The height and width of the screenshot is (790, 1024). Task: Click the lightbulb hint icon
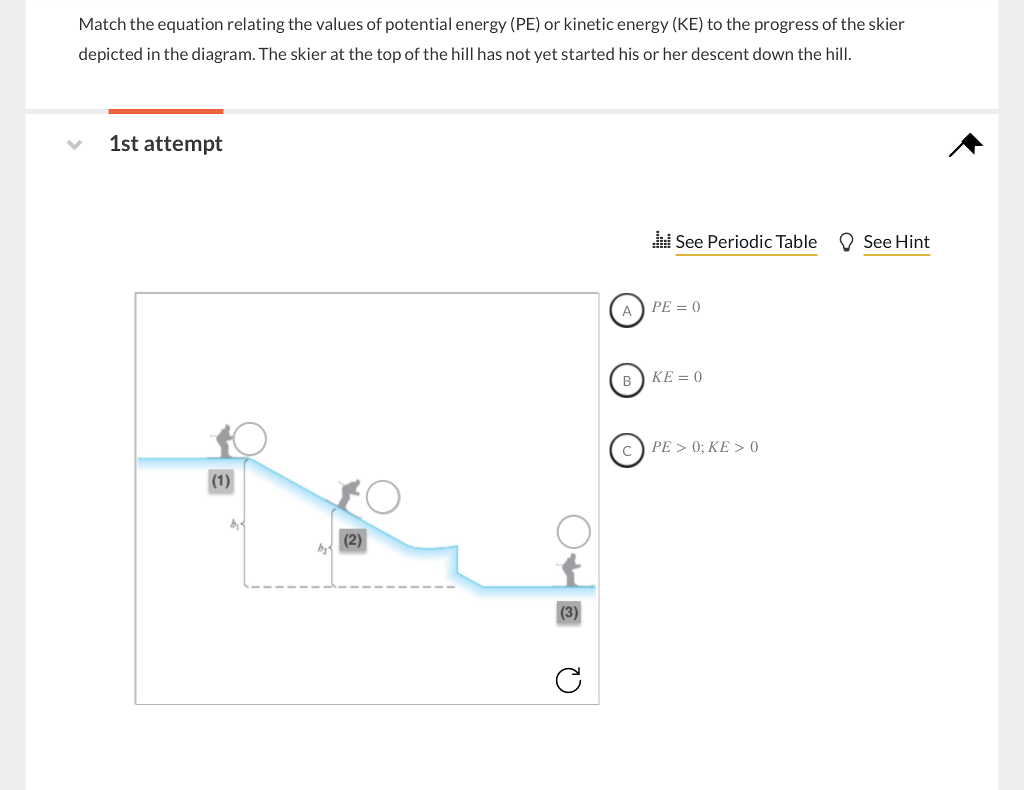(x=846, y=241)
